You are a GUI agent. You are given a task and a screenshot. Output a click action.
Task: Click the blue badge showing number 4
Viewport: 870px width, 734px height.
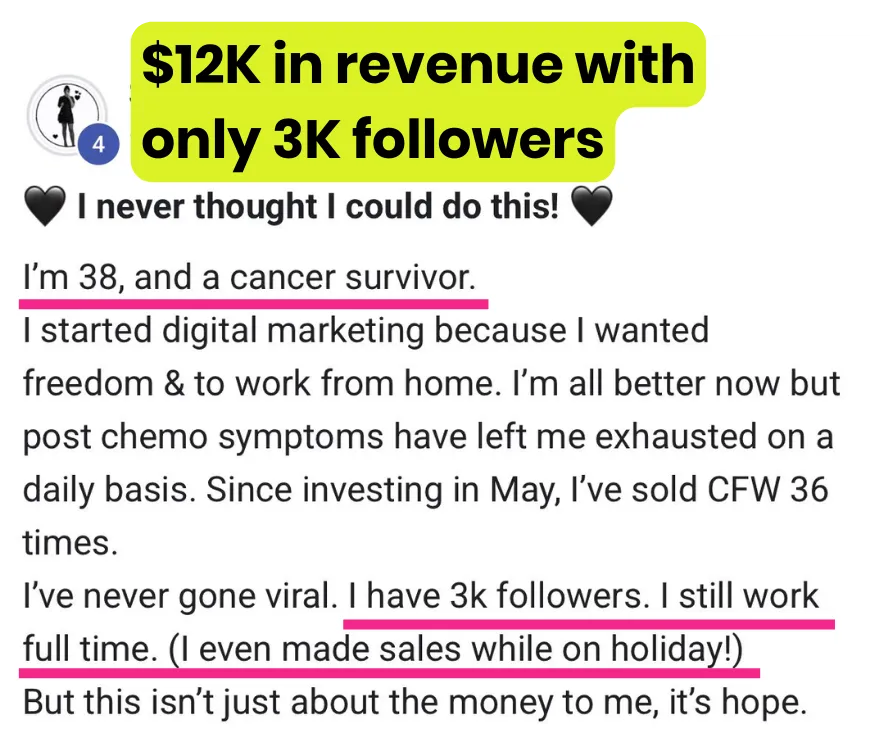pos(98,145)
